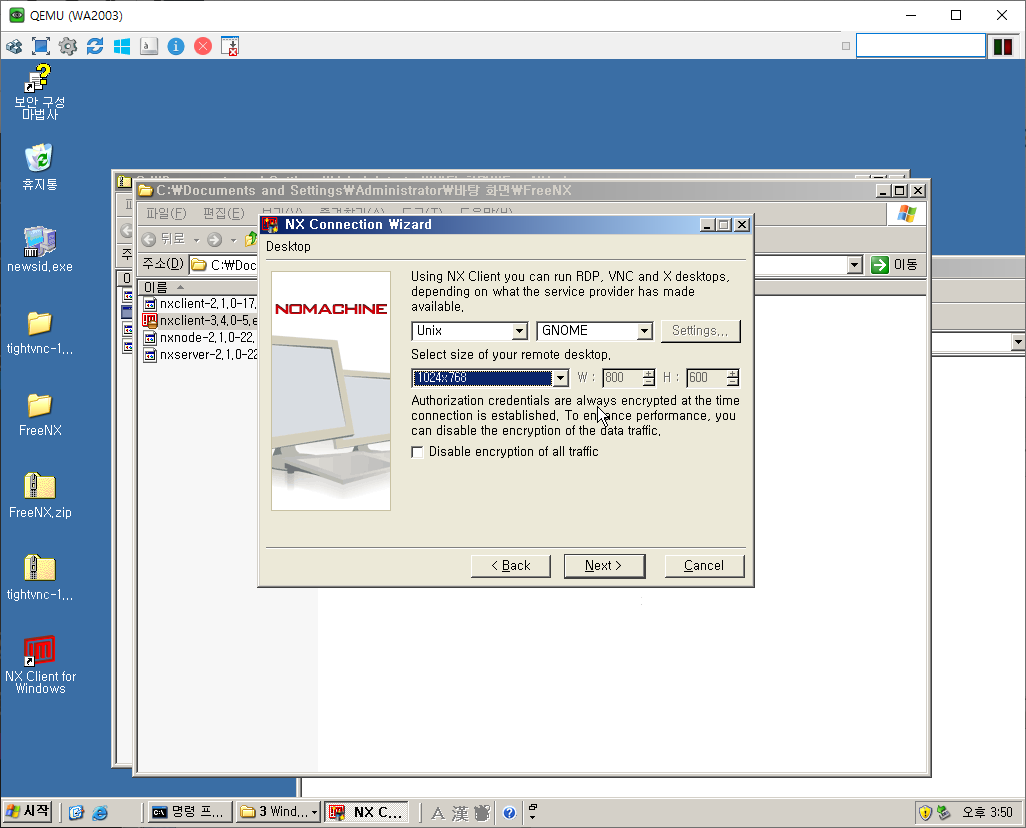
Task: Toggle fullscreen mode in QEMU toolbar
Action: 41,46
